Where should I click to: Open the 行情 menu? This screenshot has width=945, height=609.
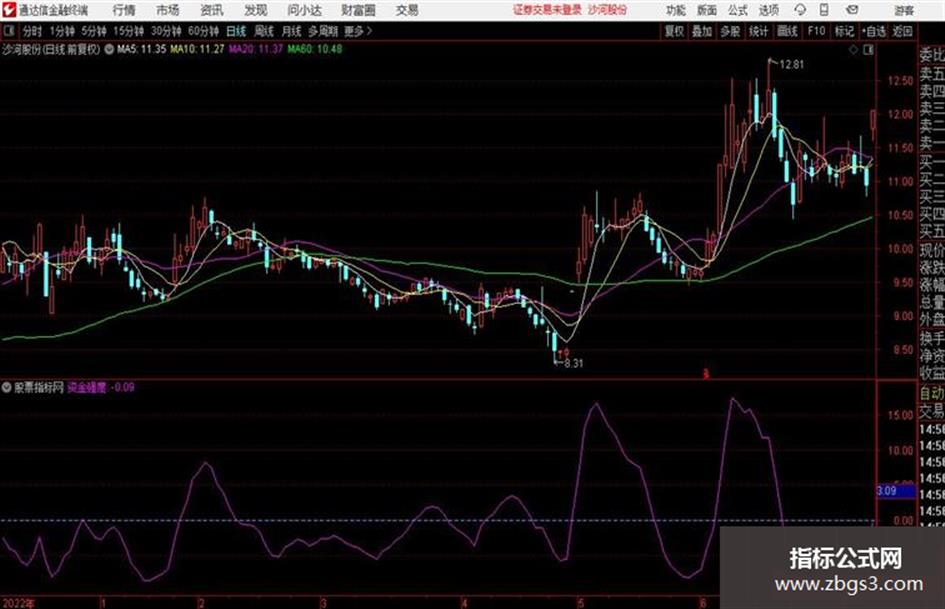coord(124,10)
